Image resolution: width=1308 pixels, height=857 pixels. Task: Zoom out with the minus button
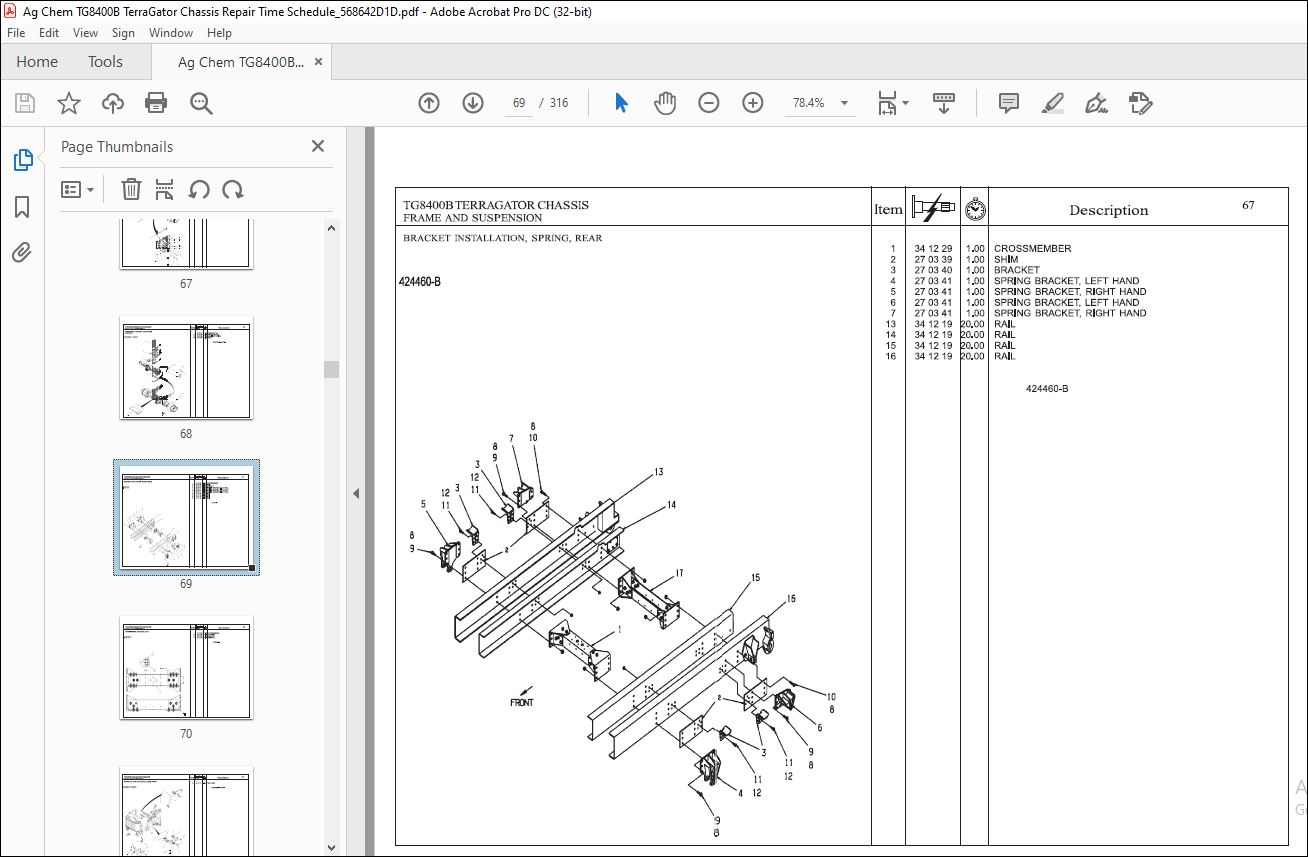[x=709, y=103]
